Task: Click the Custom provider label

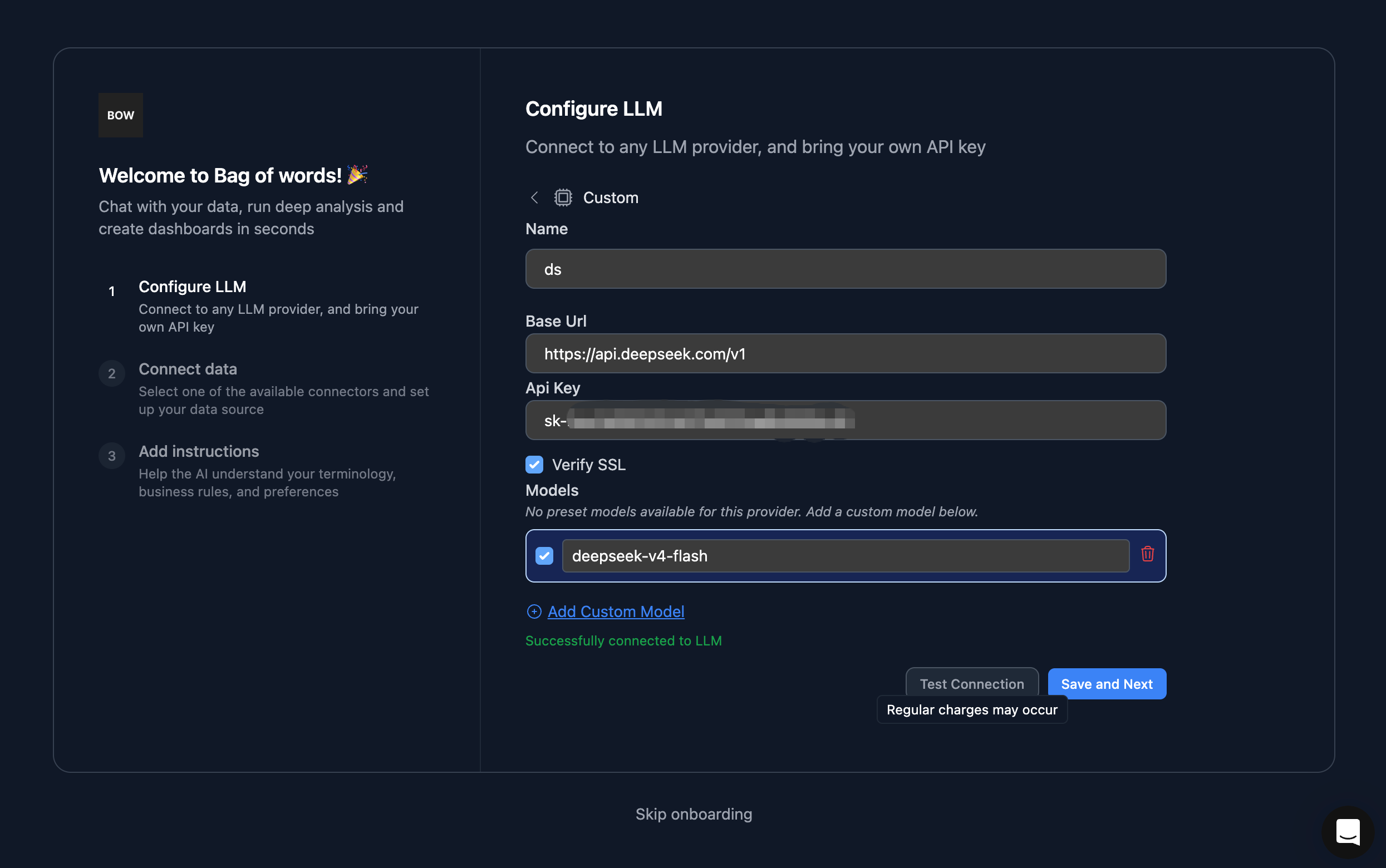Action: click(610, 198)
